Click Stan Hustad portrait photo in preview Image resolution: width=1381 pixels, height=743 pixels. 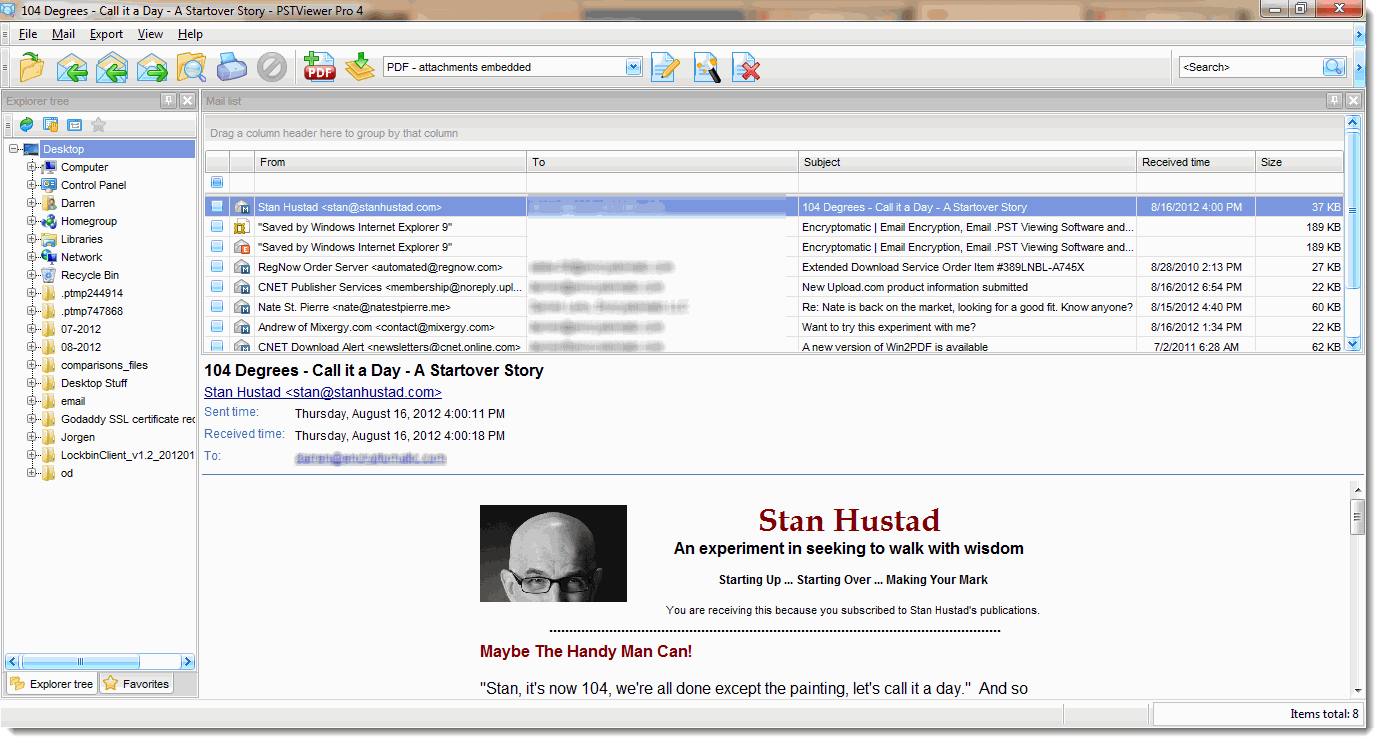(553, 553)
